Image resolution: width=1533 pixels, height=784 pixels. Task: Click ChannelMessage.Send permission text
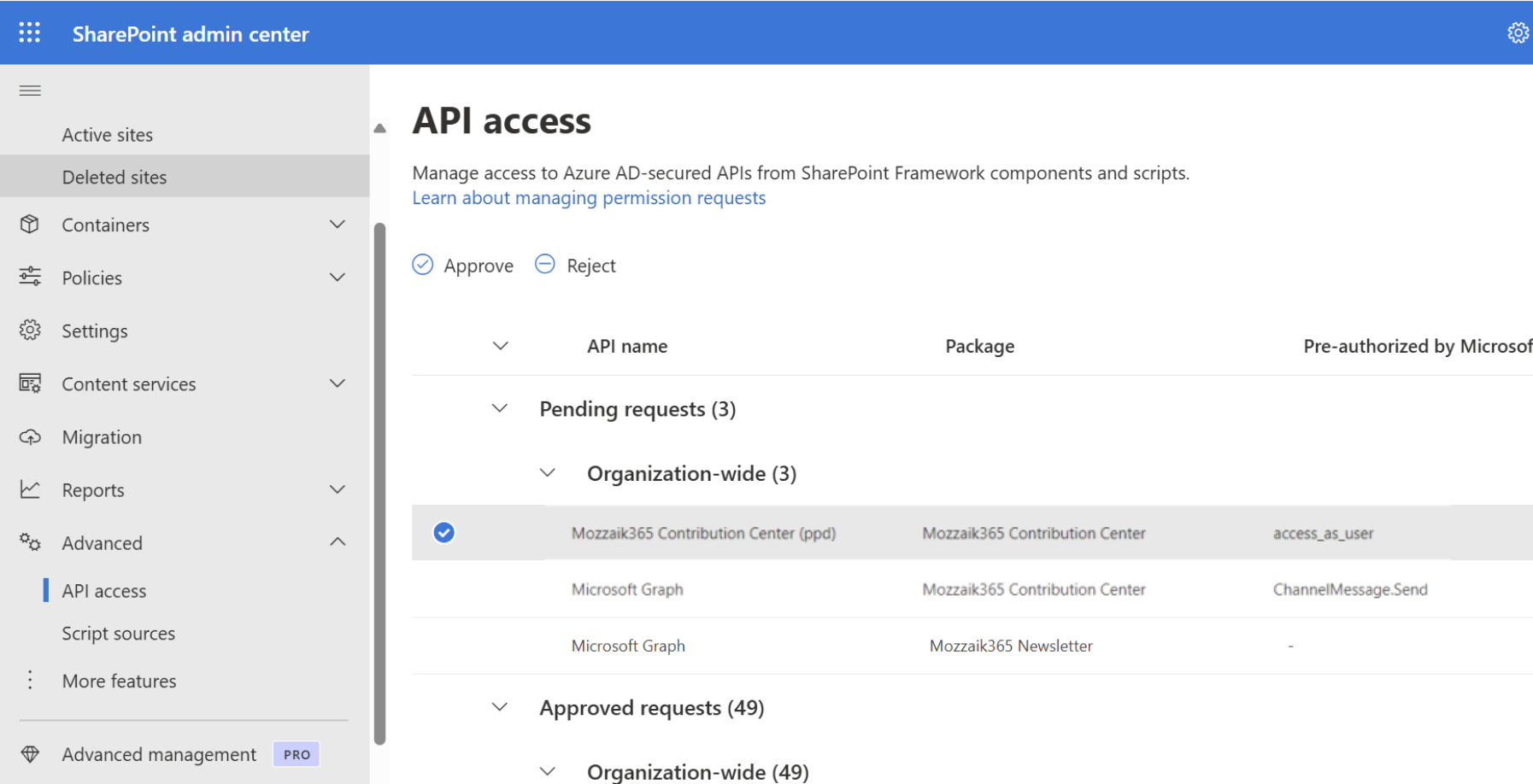tap(1350, 589)
